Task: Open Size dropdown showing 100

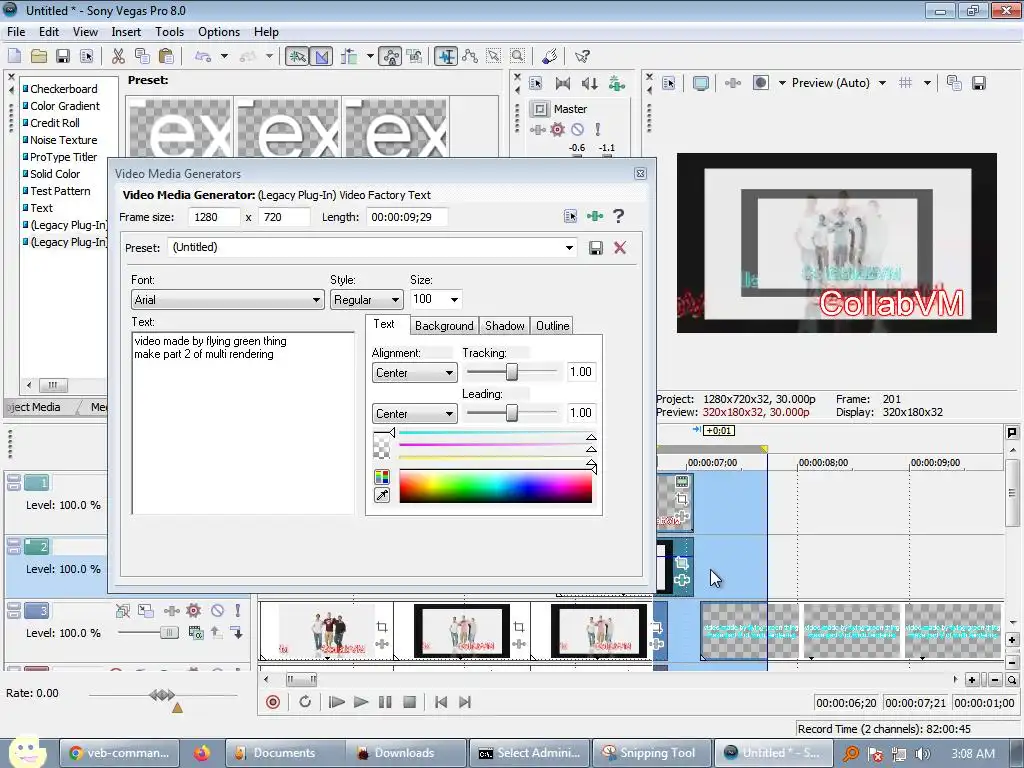Action: [x=454, y=300]
